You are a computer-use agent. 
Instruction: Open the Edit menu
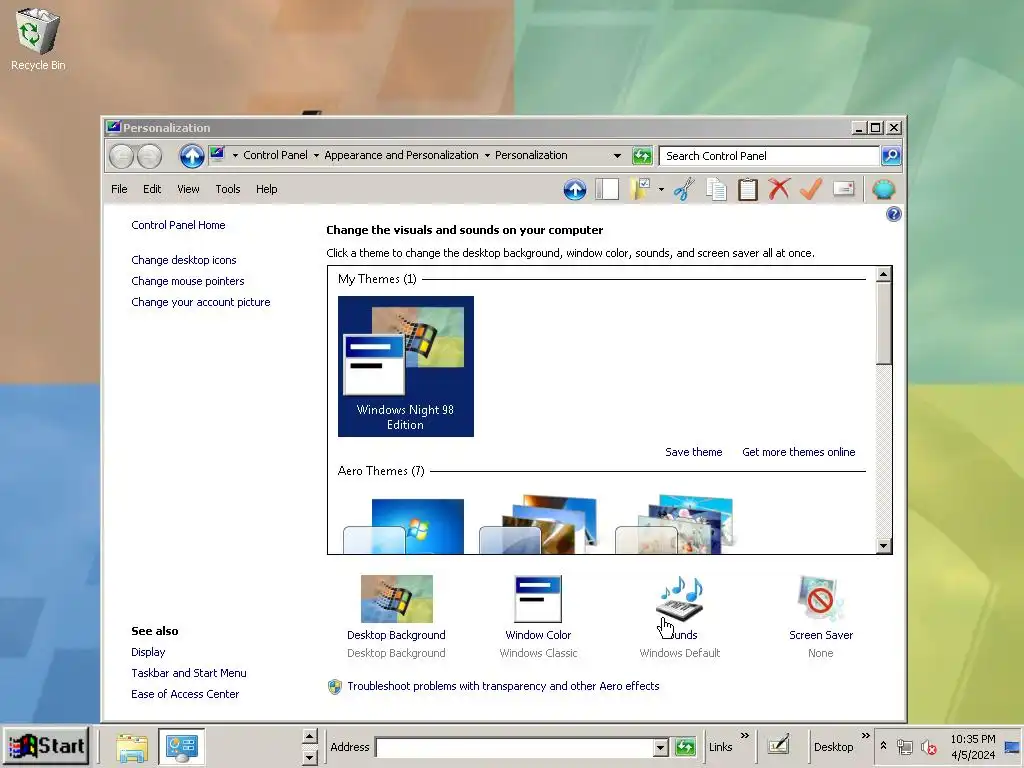point(152,189)
